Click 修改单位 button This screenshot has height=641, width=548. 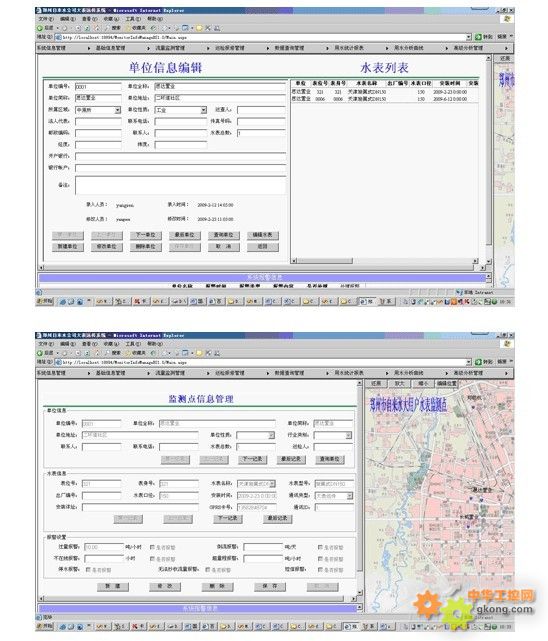[x=106, y=247]
